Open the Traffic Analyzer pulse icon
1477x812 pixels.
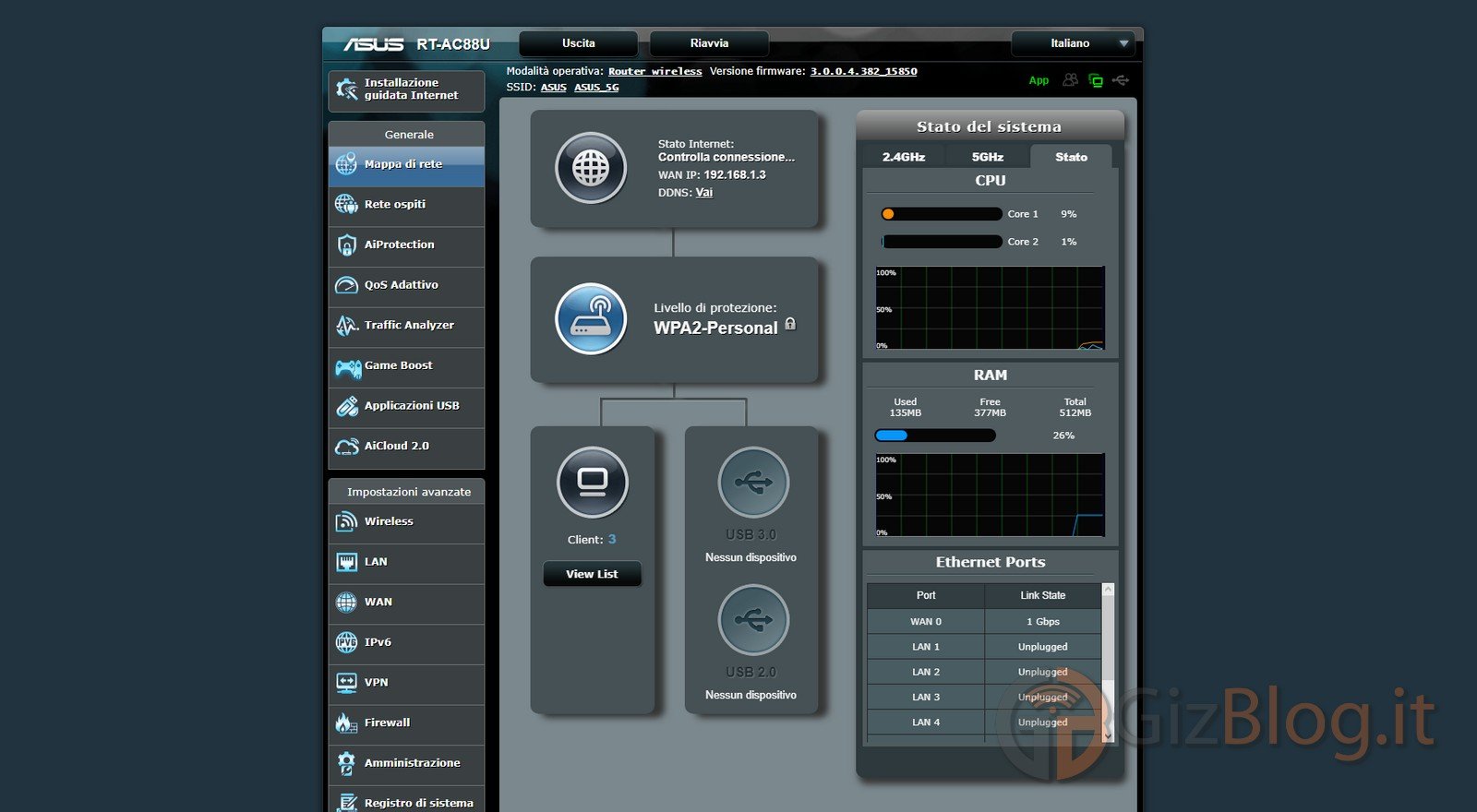click(x=346, y=325)
